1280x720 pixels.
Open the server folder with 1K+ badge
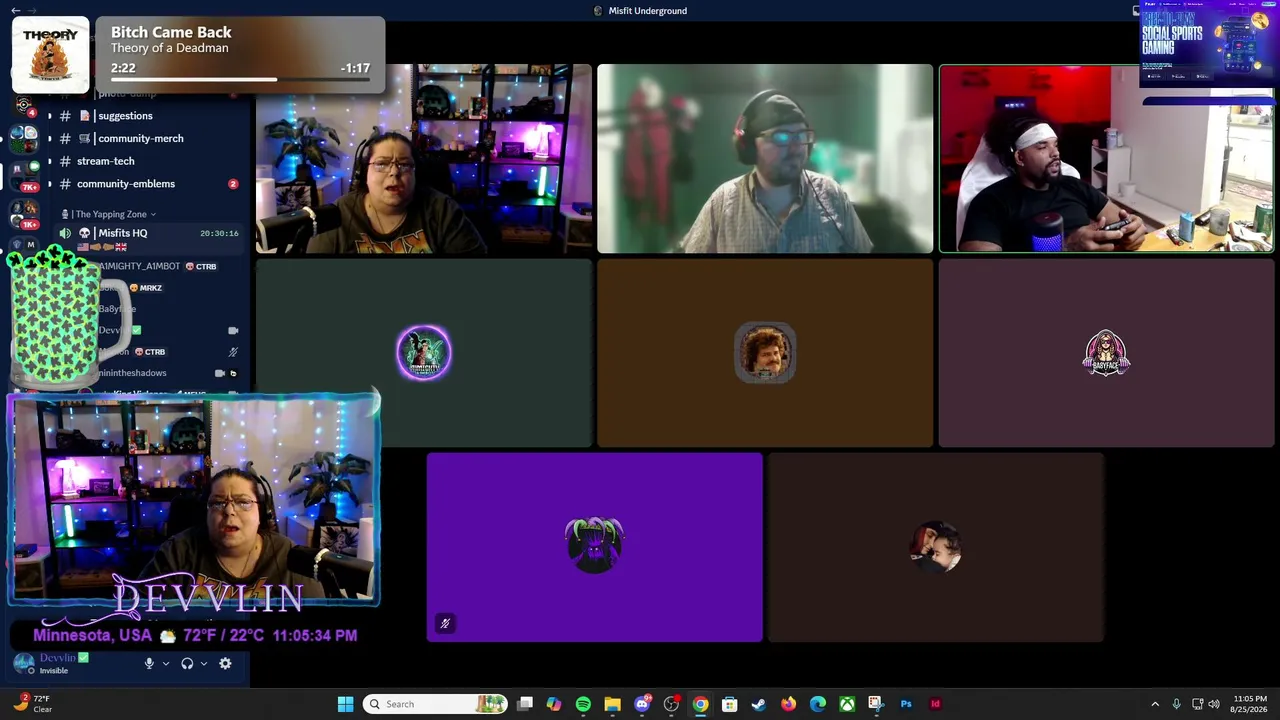tap(24, 212)
